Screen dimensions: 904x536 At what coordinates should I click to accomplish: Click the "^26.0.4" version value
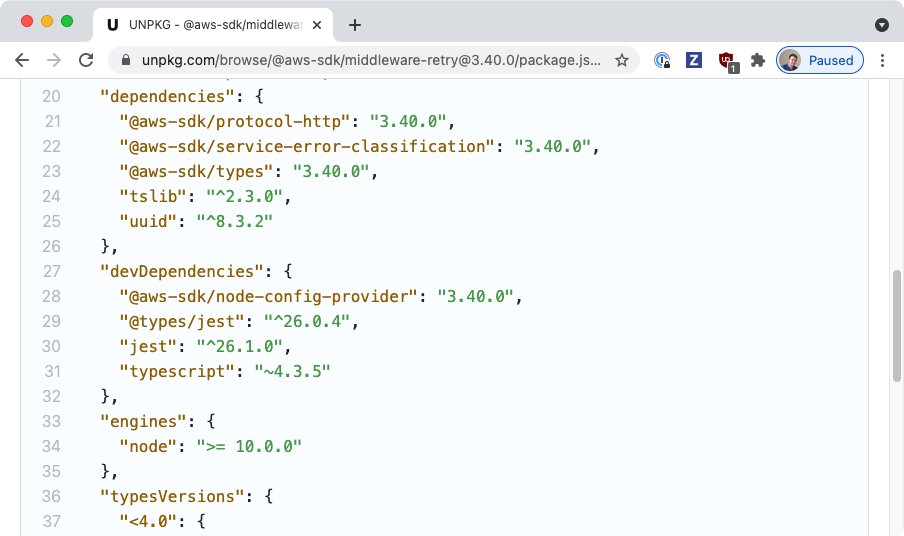point(307,322)
